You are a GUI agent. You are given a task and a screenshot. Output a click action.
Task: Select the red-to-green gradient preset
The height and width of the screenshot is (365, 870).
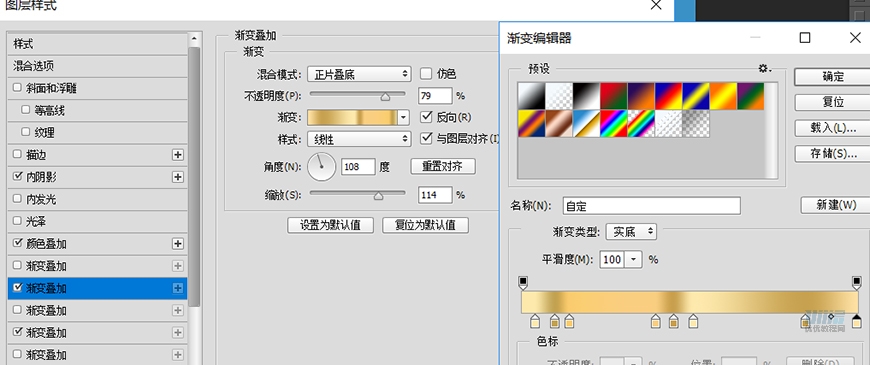(x=614, y=97)
